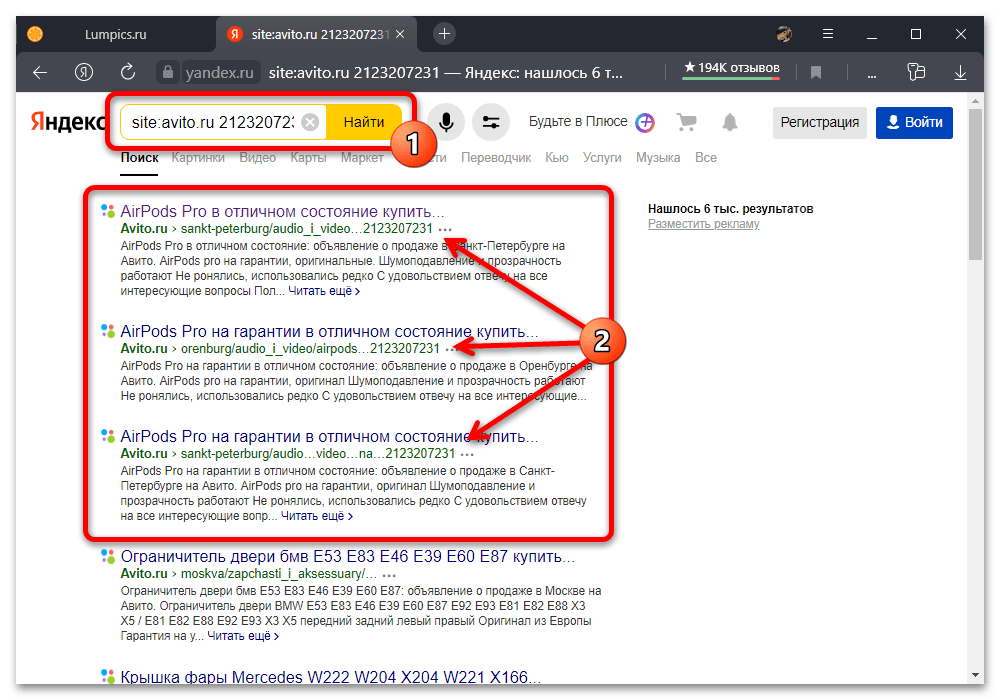The width and height of the screenshot is (1000, 700).
Task: Open the search settings sliders icon
Action: 491,122
